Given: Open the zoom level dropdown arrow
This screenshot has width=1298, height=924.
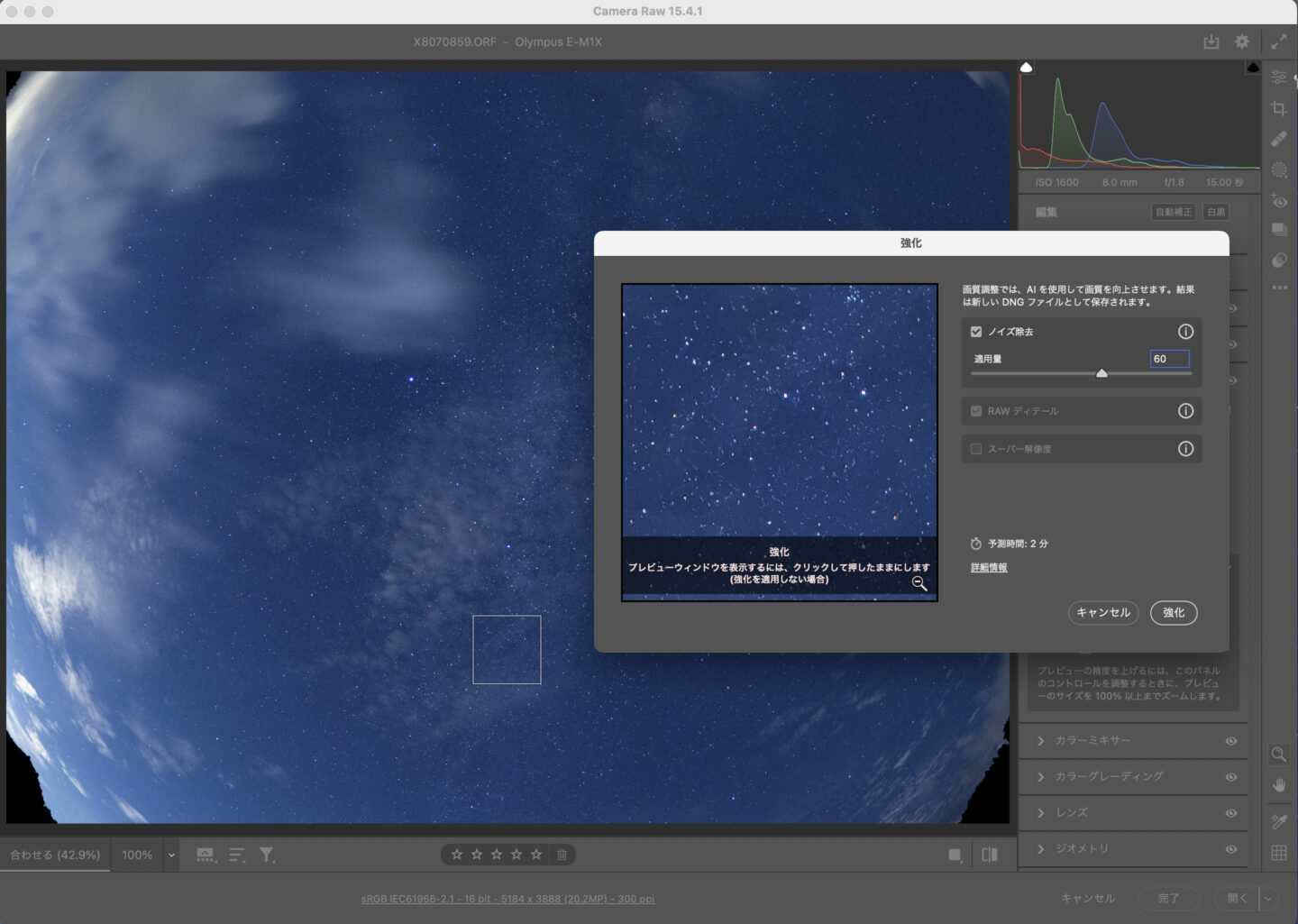Looking at the screenshot, I should [x=171, y=855].
